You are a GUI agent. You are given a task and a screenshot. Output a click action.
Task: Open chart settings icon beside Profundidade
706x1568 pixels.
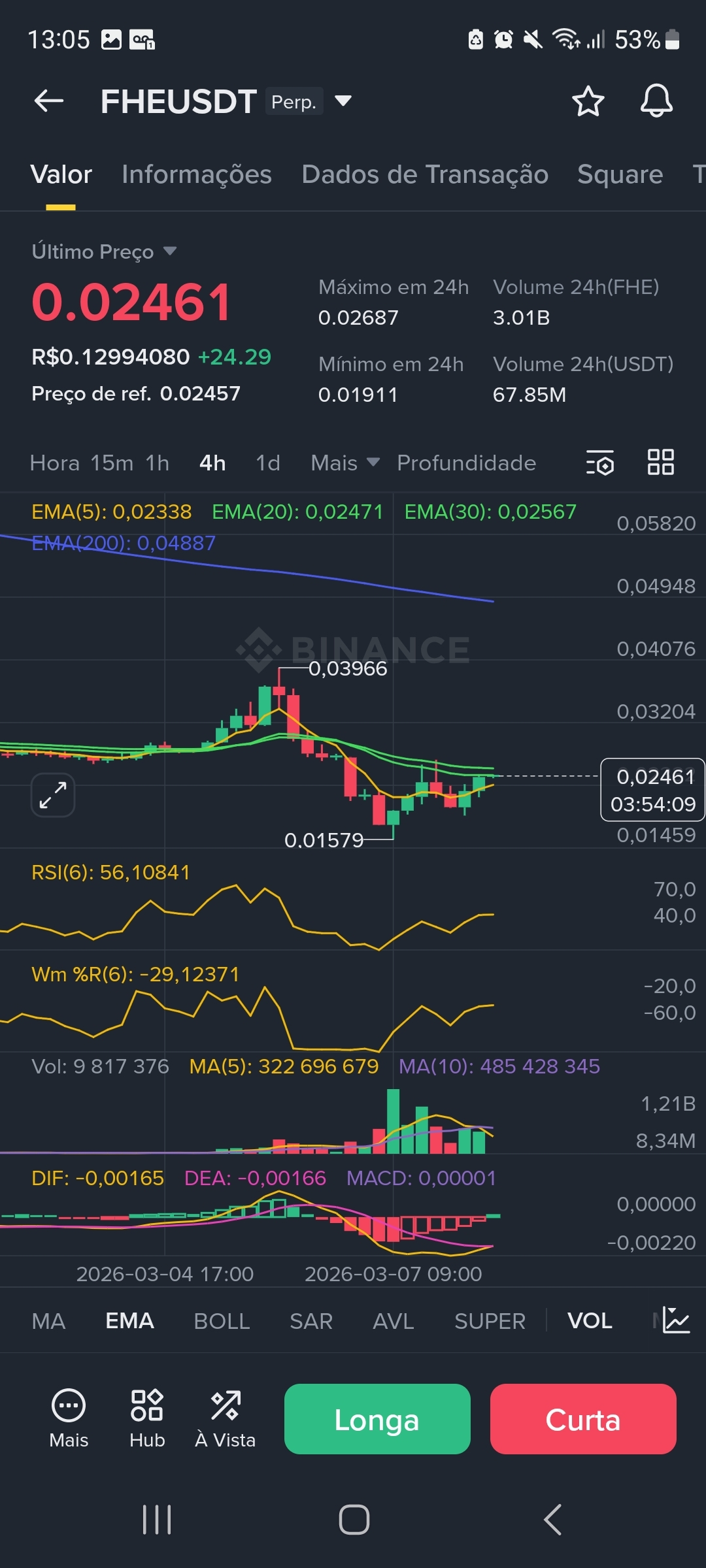tap(600, 463)
